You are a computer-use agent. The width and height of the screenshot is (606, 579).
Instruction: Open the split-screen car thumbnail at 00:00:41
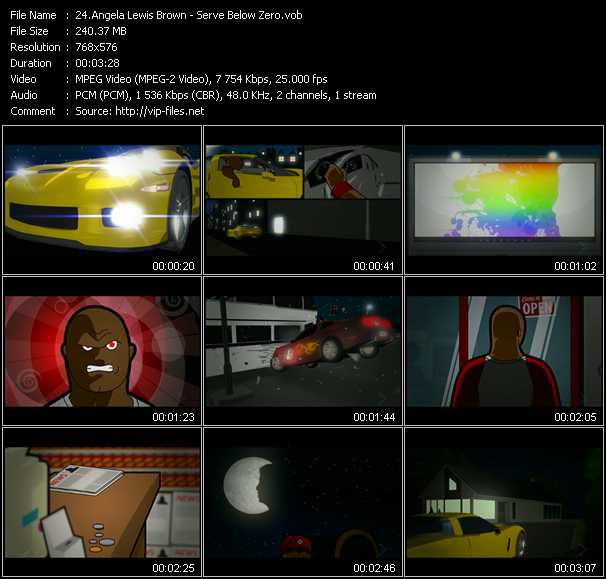click(303, 200)
